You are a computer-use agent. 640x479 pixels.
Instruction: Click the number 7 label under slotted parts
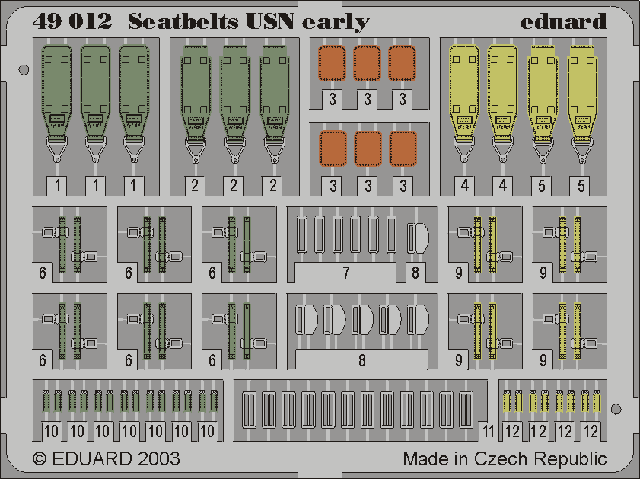(x=343, y=273)
